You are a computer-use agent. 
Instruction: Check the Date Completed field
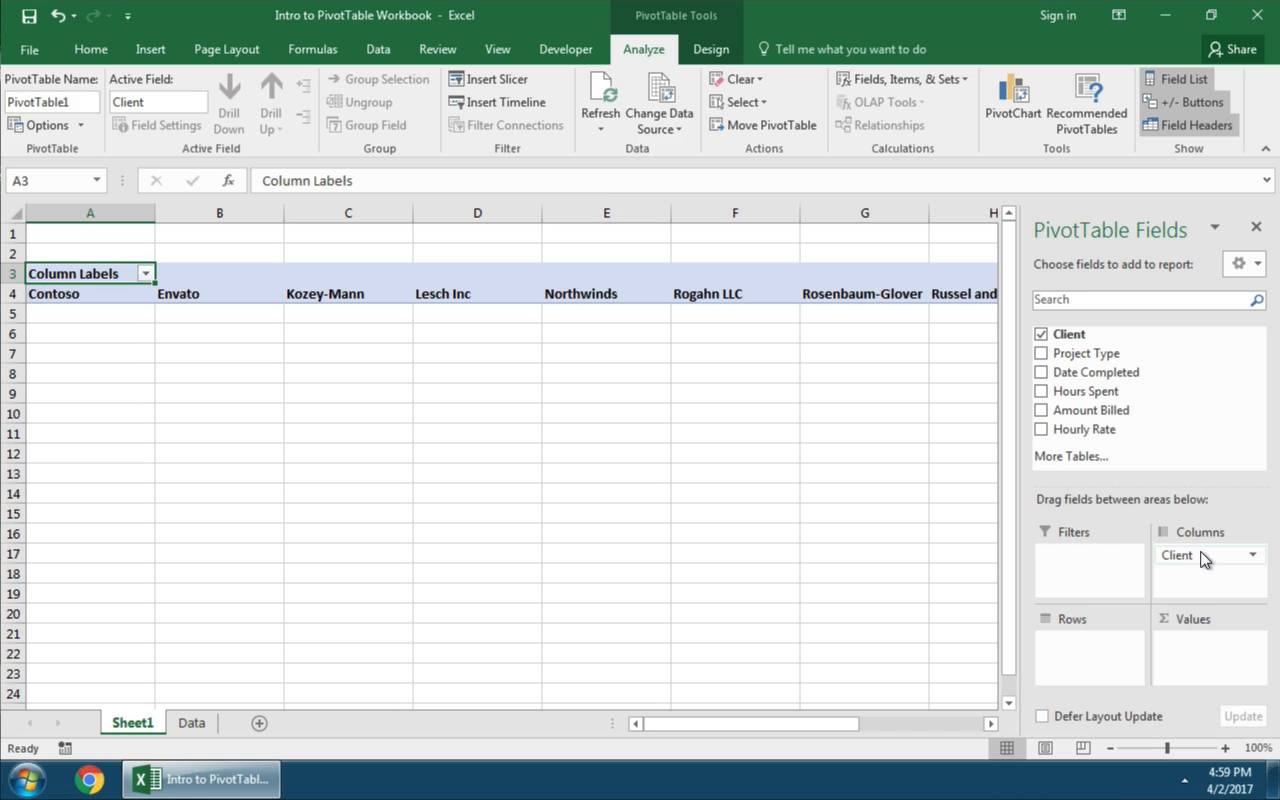[x=1041, y=372]
